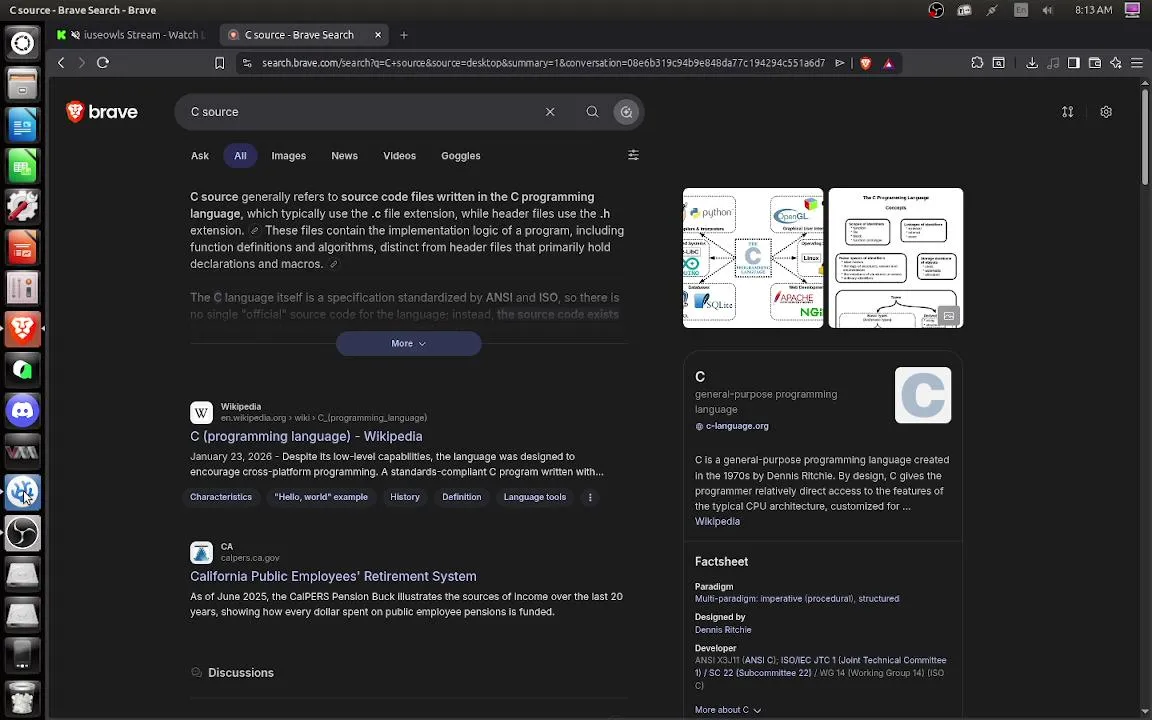Click the AI answer icon beside search

626,112
